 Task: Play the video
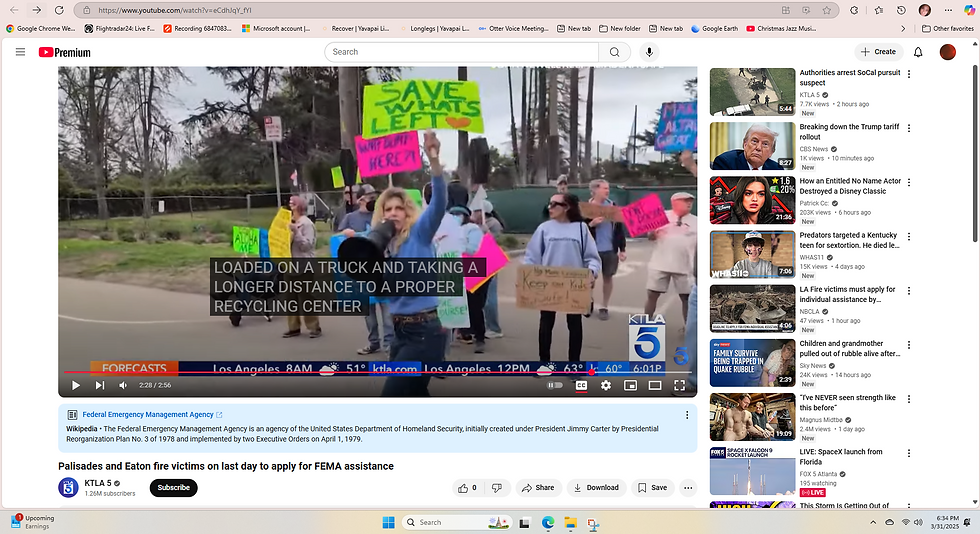(x=76, y=385)
